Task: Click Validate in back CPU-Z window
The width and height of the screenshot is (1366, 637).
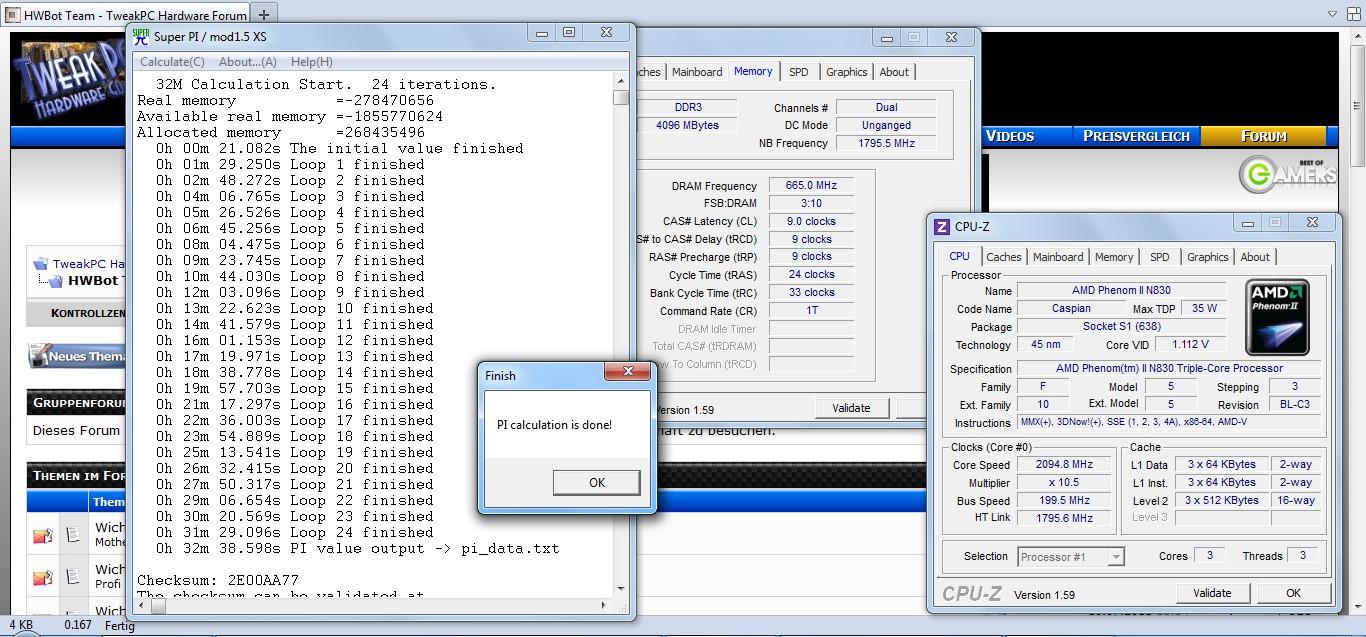Action: 851,408
